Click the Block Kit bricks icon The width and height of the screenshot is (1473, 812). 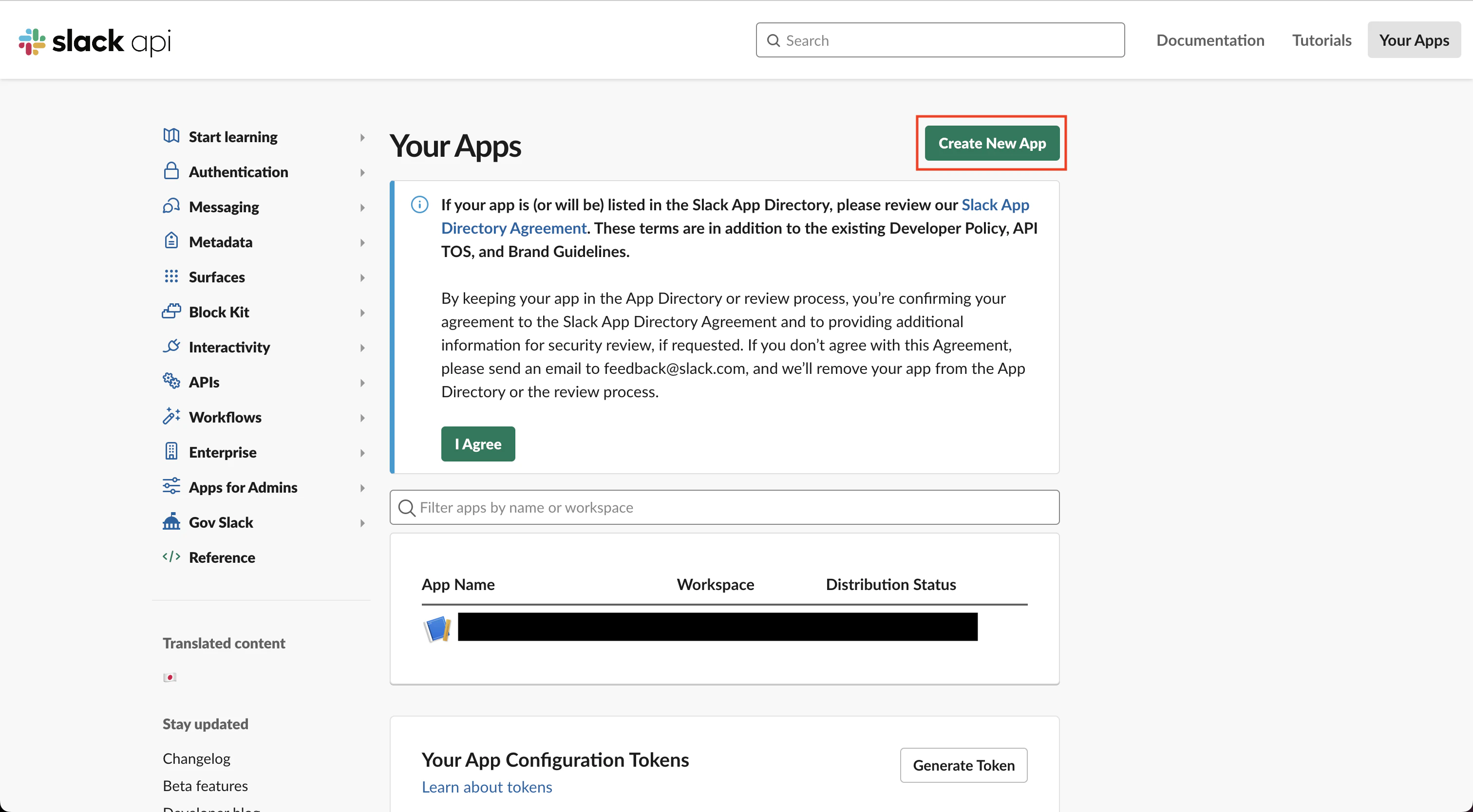[171, 311]
